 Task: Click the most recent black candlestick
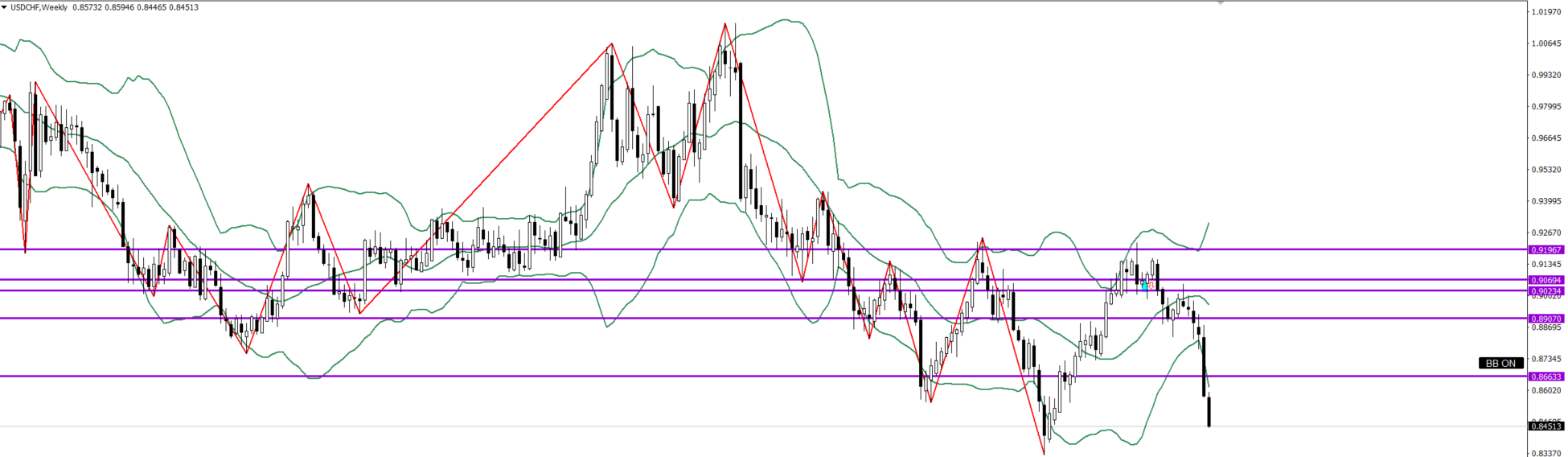pyautogui.click(x=1209, y=411)
